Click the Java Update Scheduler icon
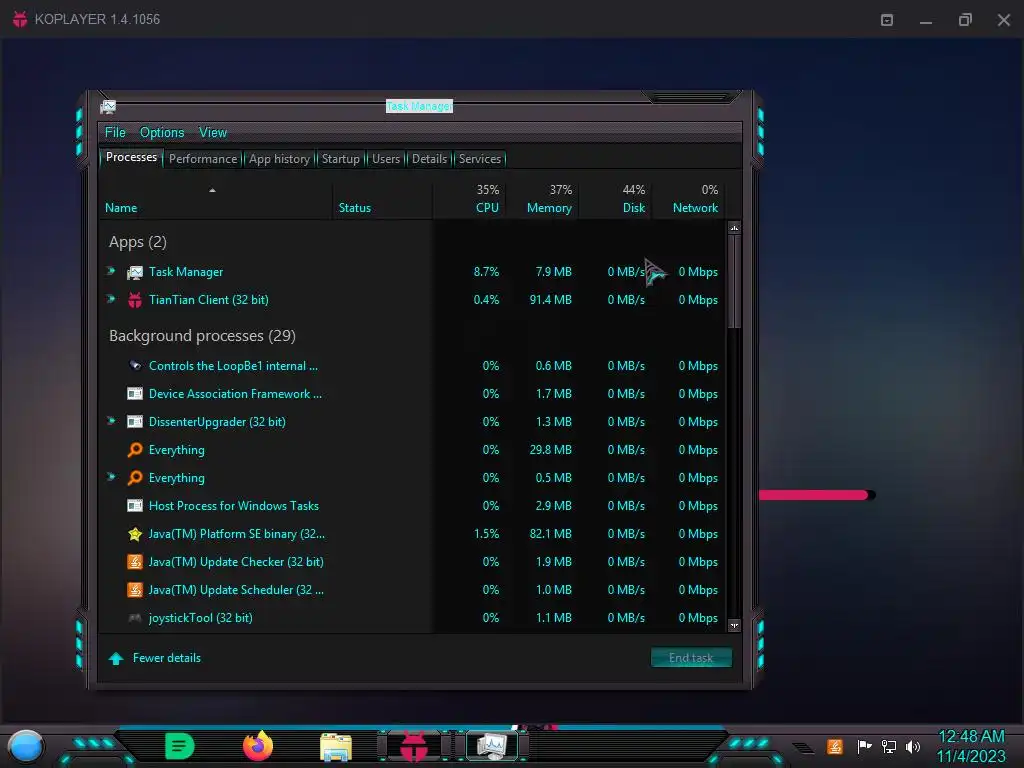This screenshot has width=1024, height=768. (135, 590)
